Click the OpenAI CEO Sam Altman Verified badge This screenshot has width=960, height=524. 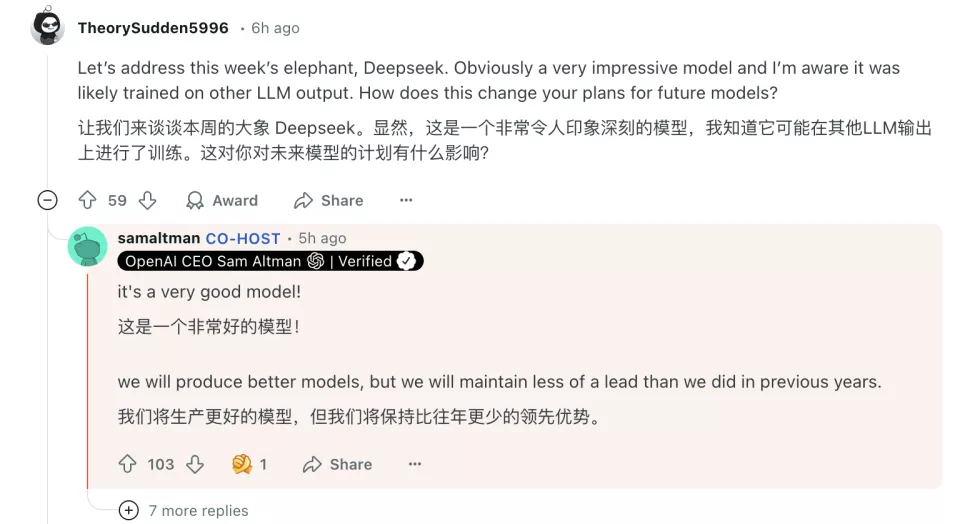click(270, 261)
